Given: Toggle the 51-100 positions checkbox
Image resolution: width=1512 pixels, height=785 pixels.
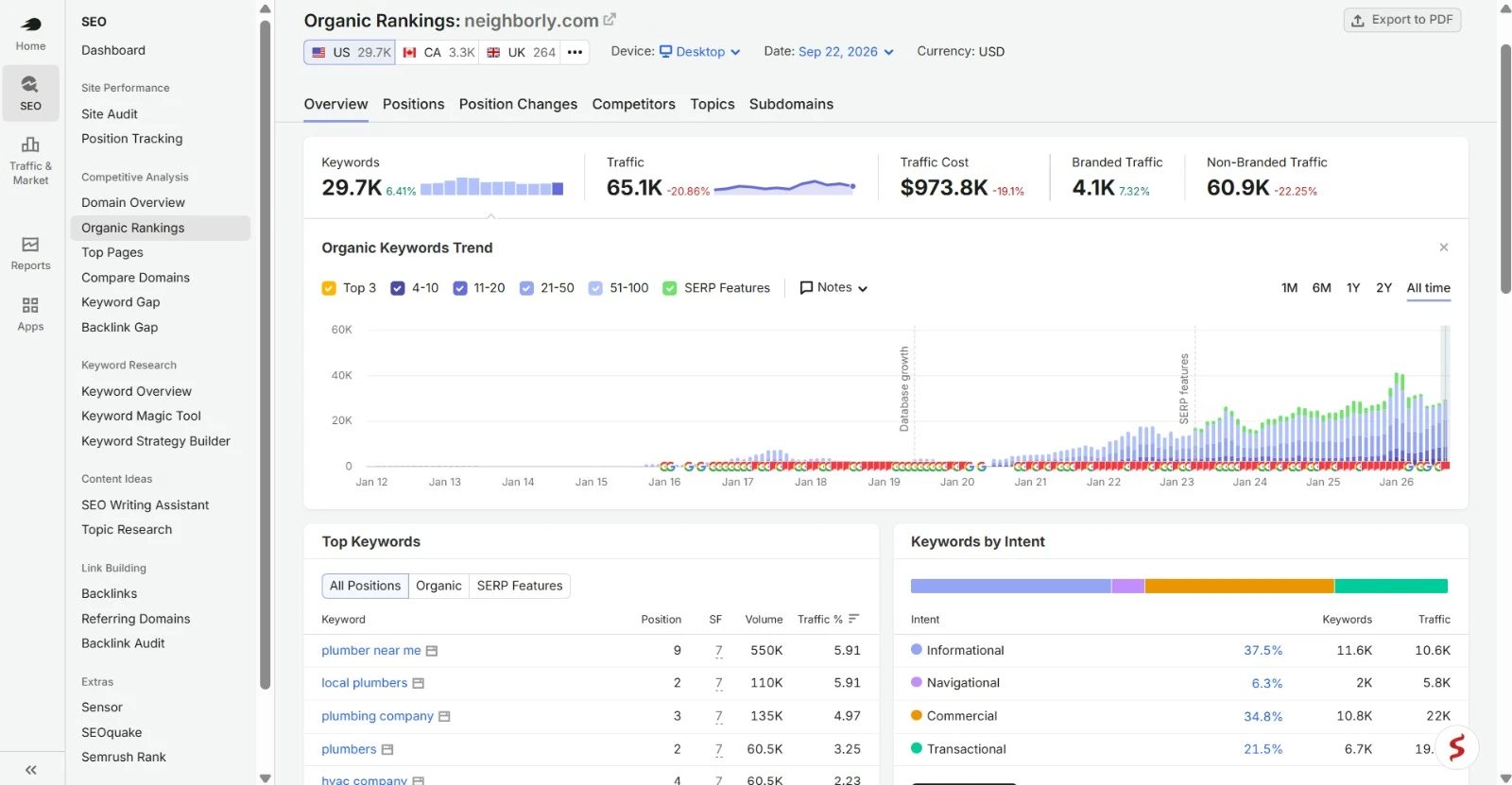Looking at the screenshot, I should tap(595, 288).
